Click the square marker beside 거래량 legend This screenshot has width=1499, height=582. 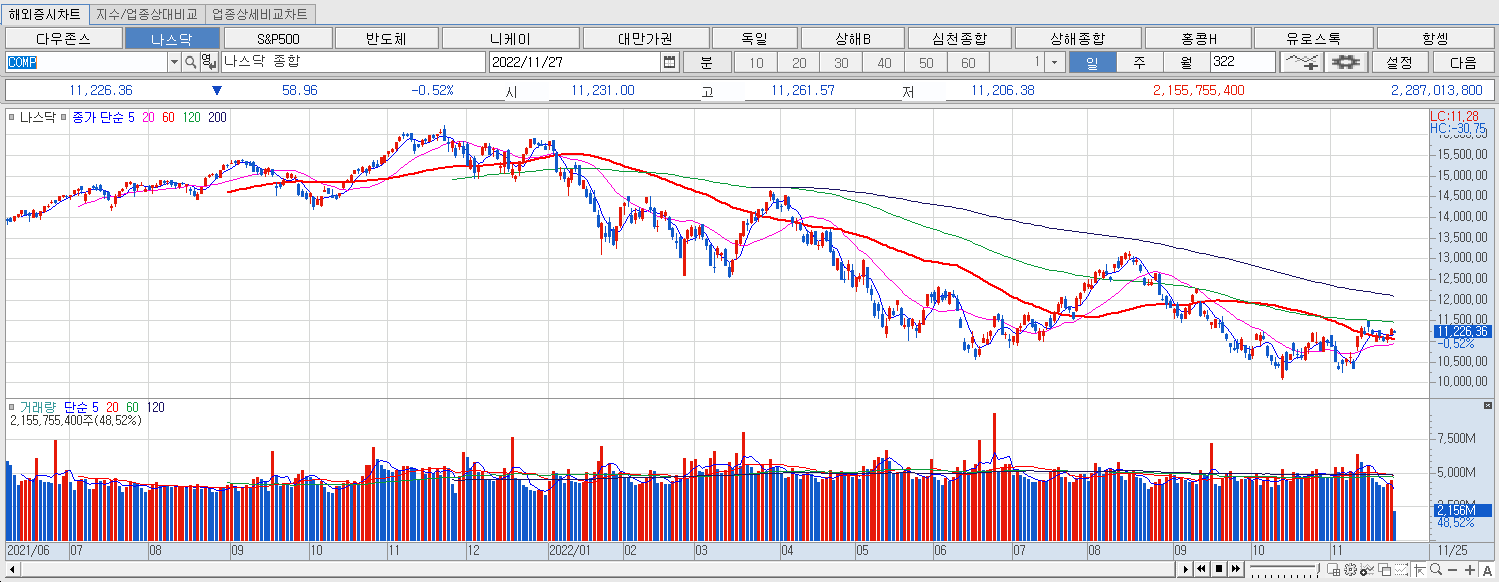tap(11, 408)
